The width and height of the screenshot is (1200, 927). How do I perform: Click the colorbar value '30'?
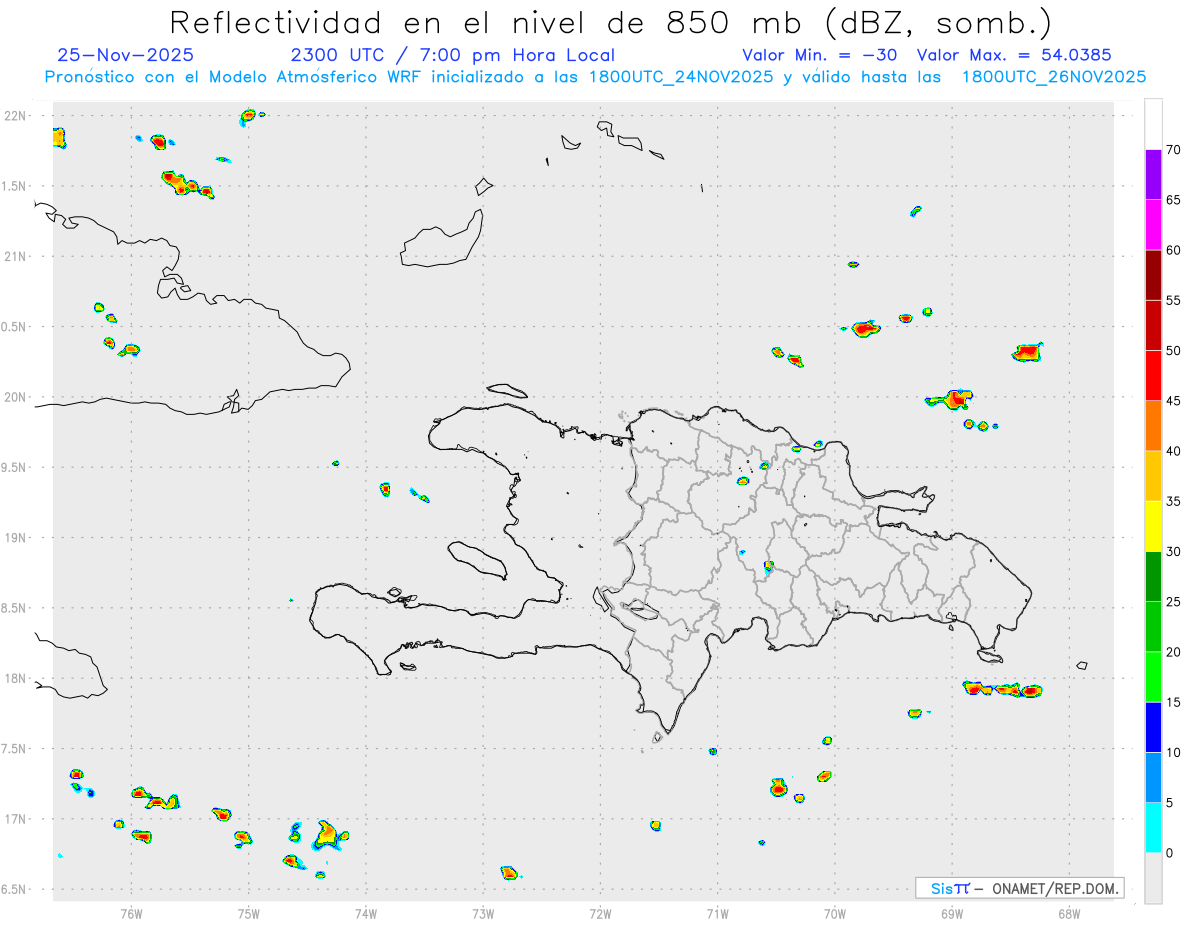tap(1173, 552)
